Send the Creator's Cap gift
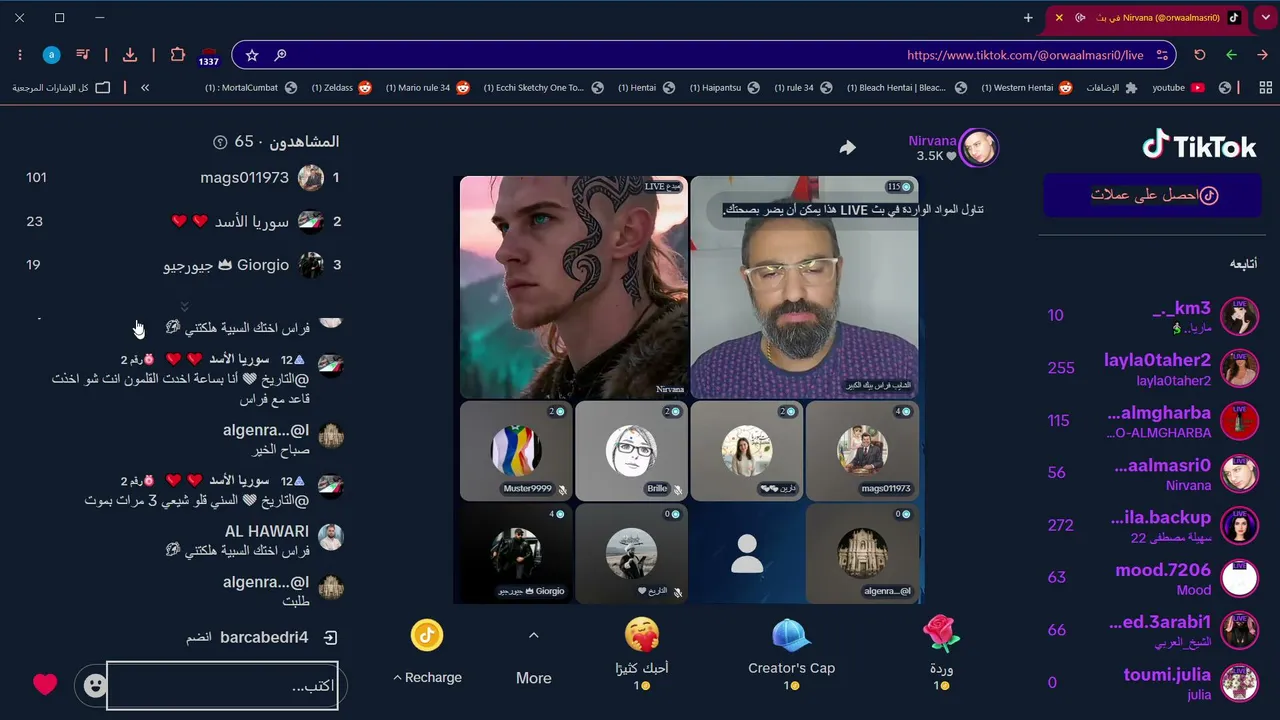Screen dimensions: 1280x720 pos(791,654)
